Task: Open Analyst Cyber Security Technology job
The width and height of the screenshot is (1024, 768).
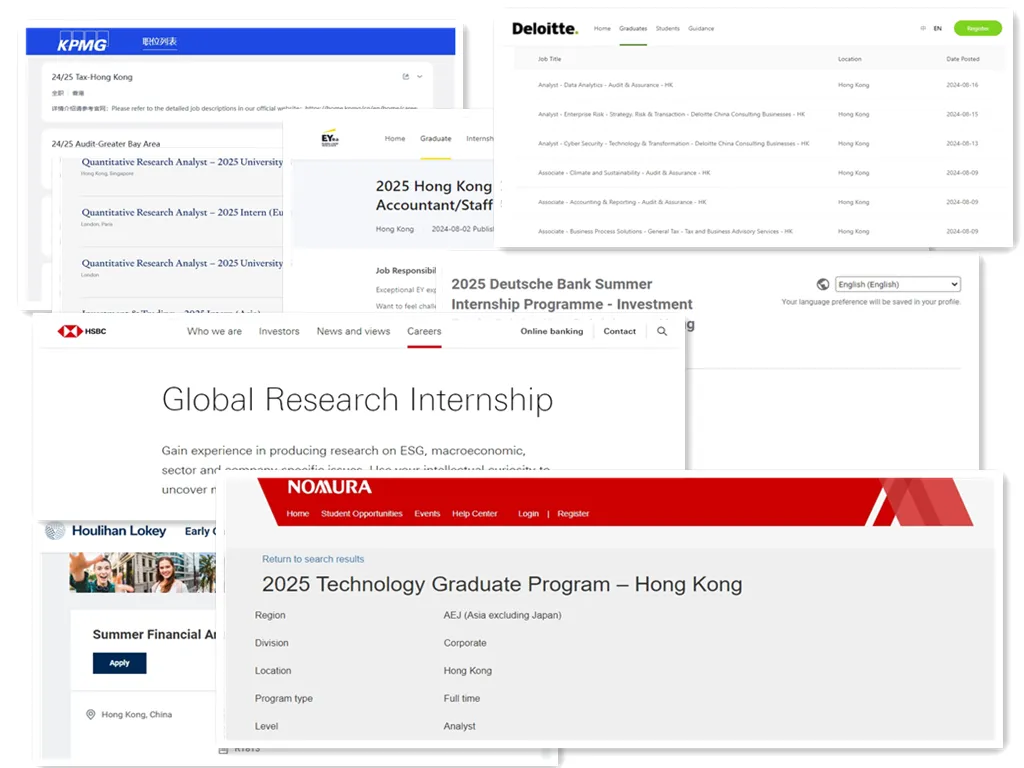Action: [x=673, y=144]
